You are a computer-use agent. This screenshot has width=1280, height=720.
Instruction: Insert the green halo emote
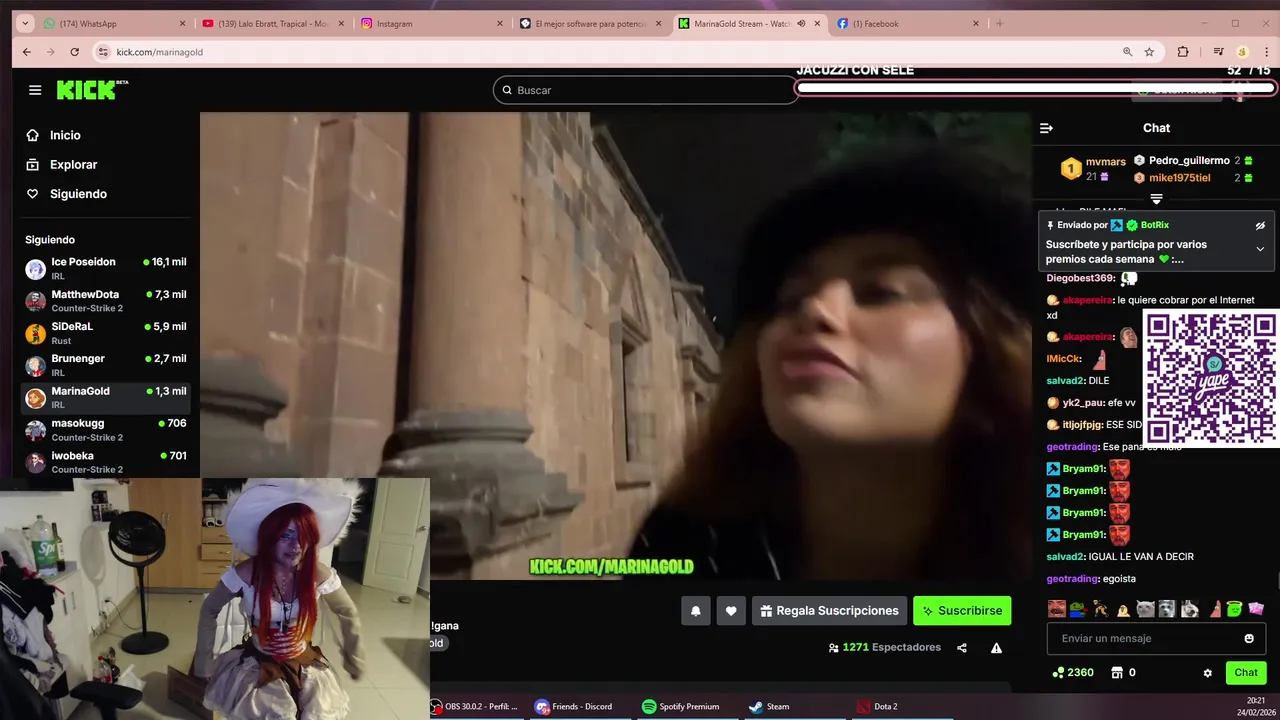pos(1235,609)
